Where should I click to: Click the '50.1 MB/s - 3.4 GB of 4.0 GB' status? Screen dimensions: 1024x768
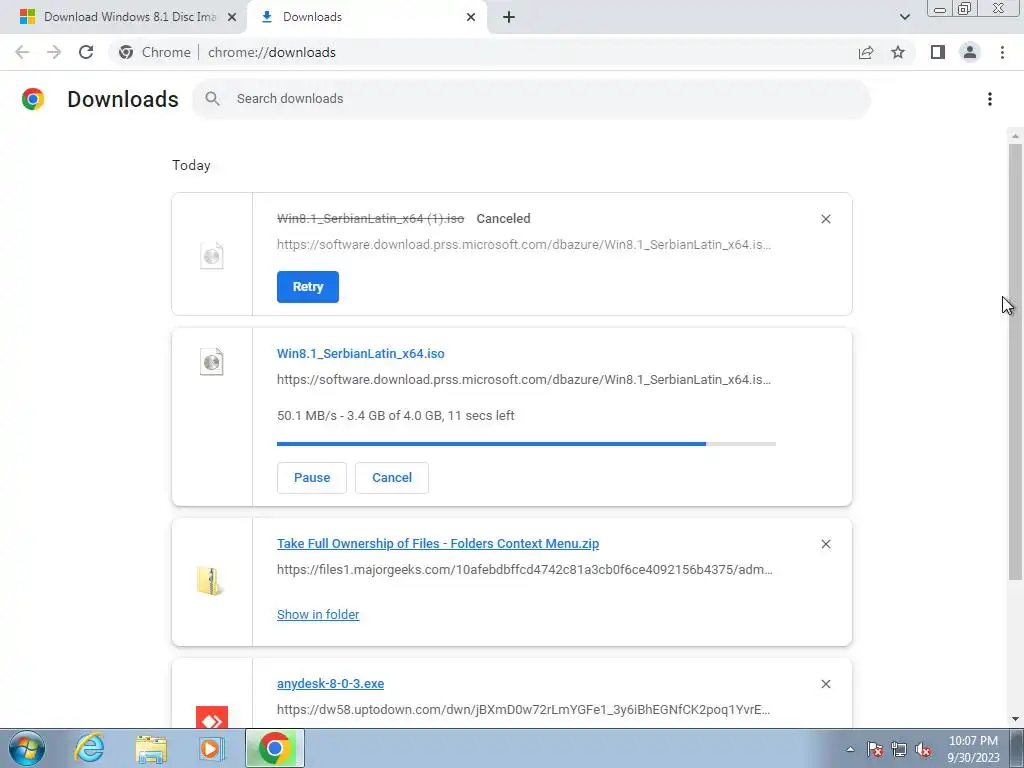(396, 415)
